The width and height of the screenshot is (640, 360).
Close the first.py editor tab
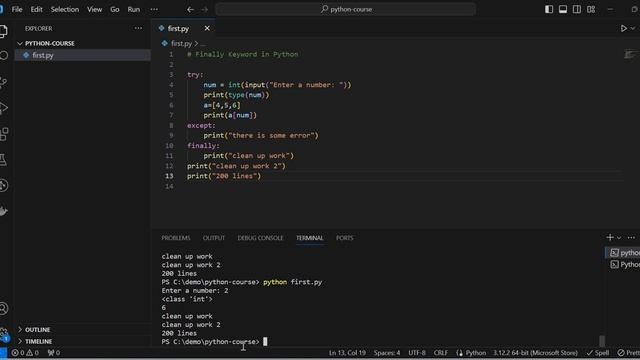pyautogui.click(x=207, y=28)
